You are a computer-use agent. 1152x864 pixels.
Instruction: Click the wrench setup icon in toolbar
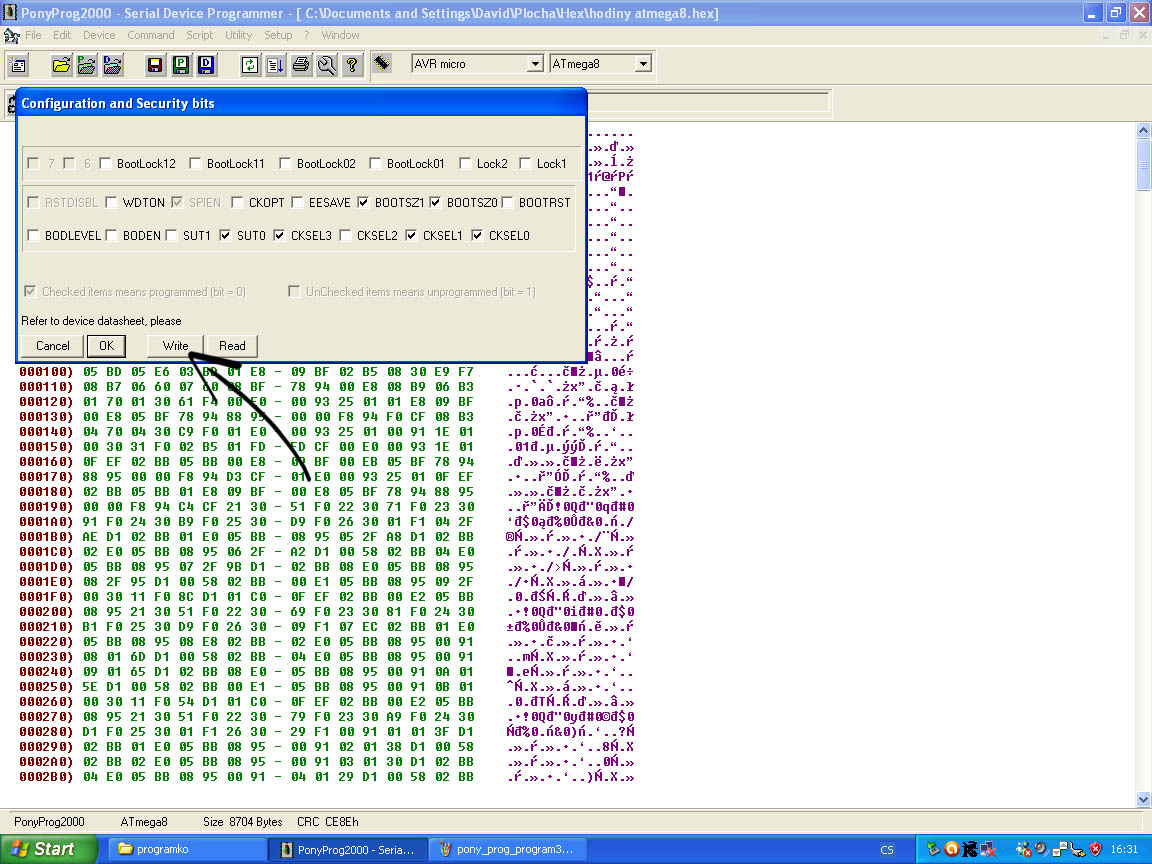point(326,65)
